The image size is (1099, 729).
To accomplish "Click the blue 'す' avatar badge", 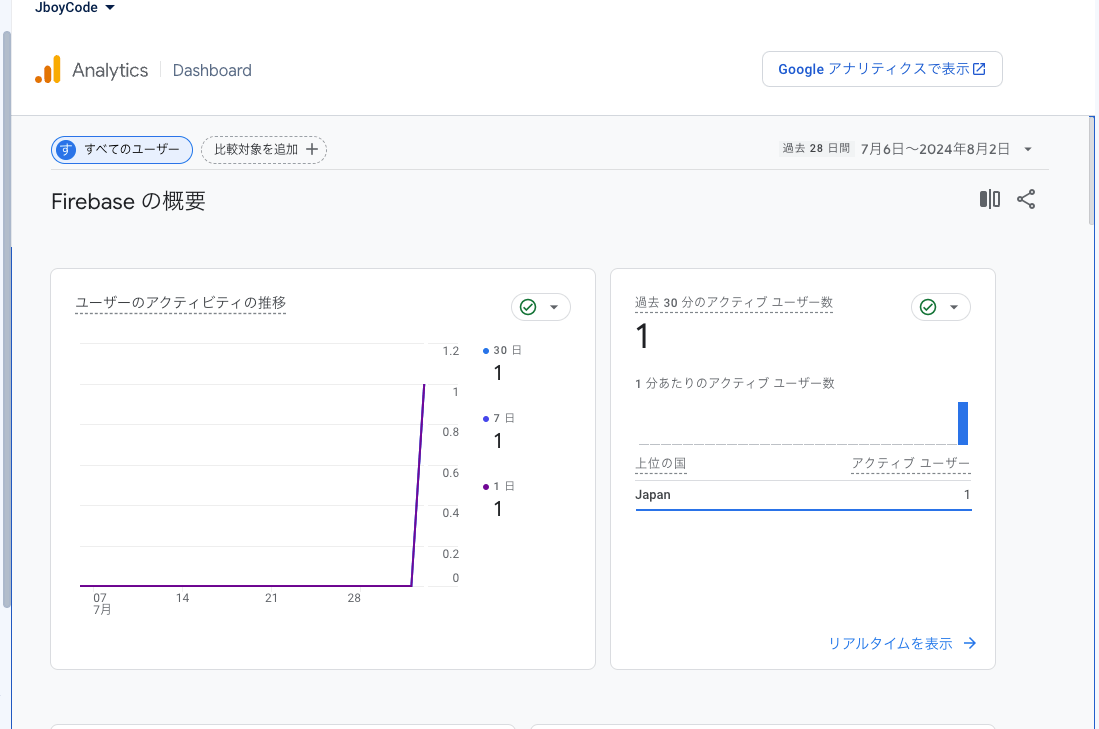I will pos(66,149).
